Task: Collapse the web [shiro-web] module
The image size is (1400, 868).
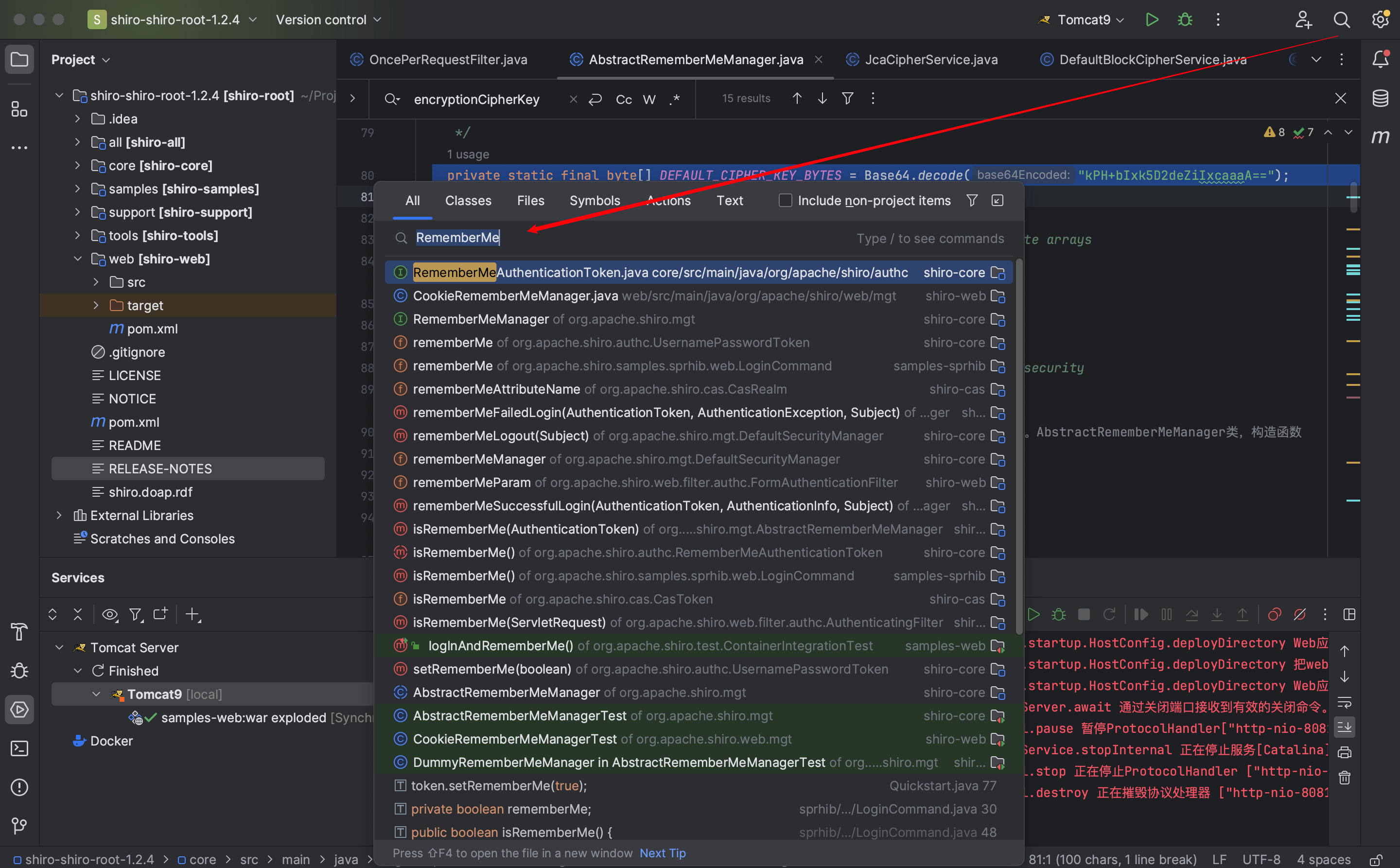Action: 77,259
